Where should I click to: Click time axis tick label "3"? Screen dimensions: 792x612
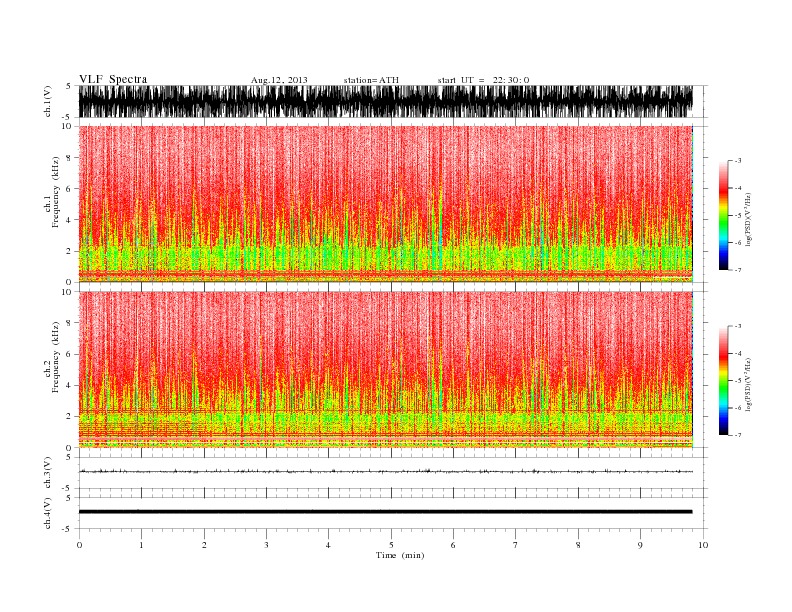tap(266, 545)
